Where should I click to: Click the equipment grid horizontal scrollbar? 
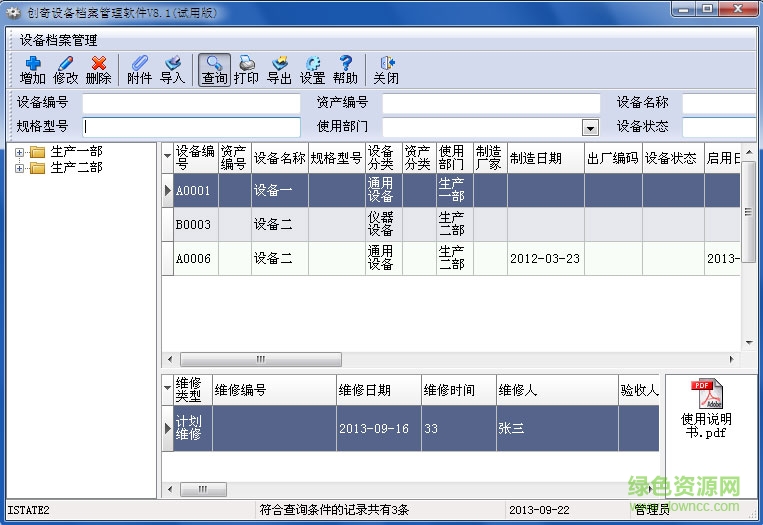pyautogui.click(x=450, y=359)
